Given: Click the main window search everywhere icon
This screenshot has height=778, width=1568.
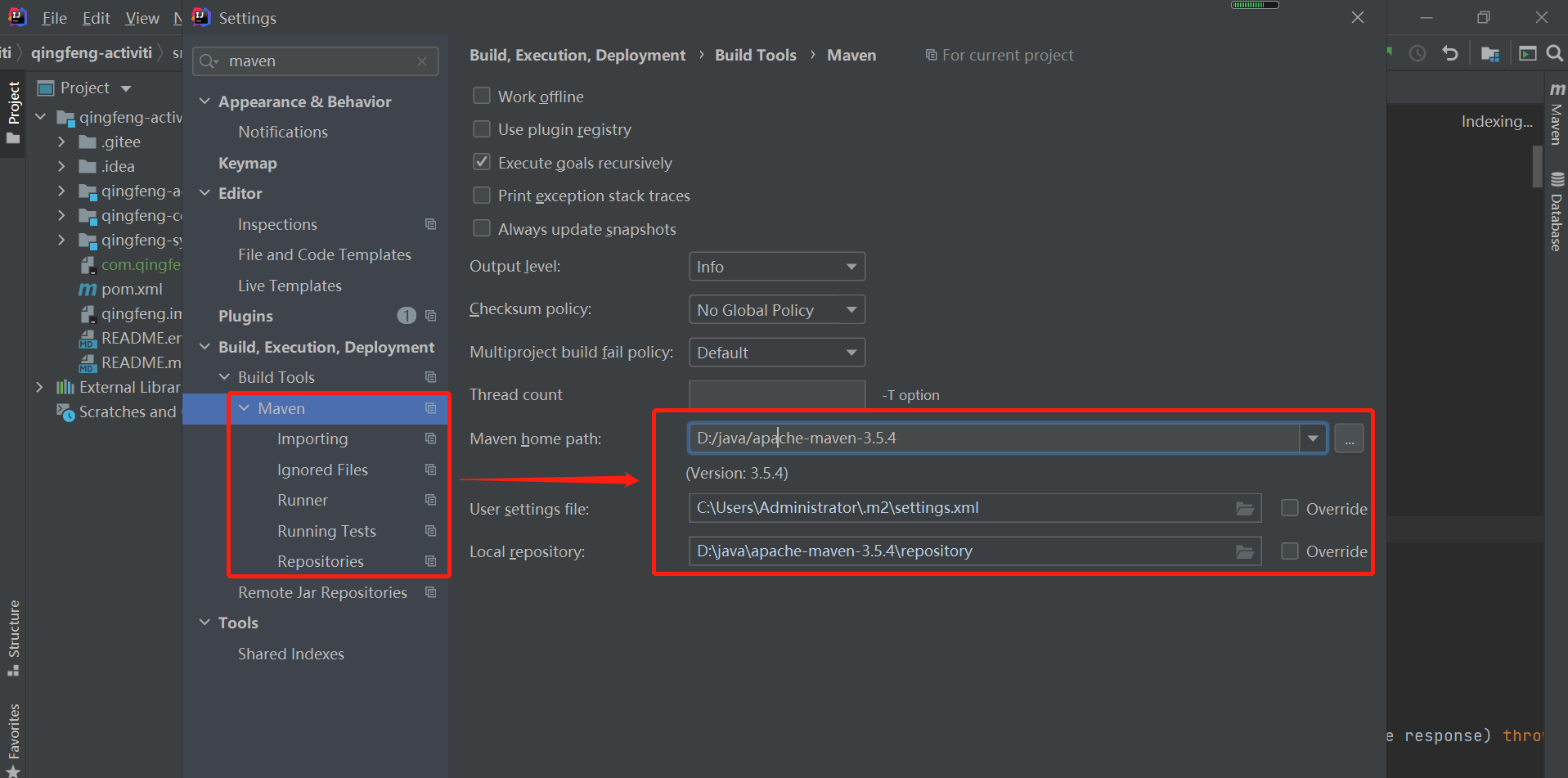Looking at the screenshot, I should [x=1554, y=54].
